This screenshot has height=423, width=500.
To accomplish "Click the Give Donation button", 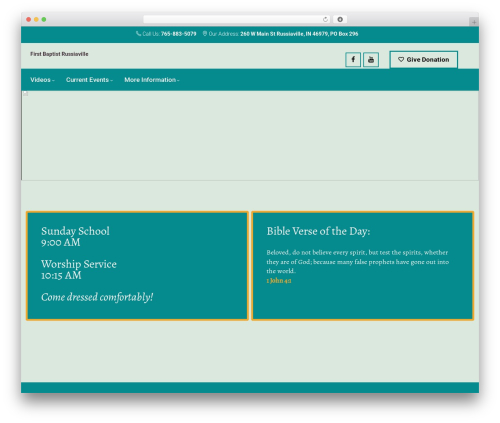I will [424, 60].
